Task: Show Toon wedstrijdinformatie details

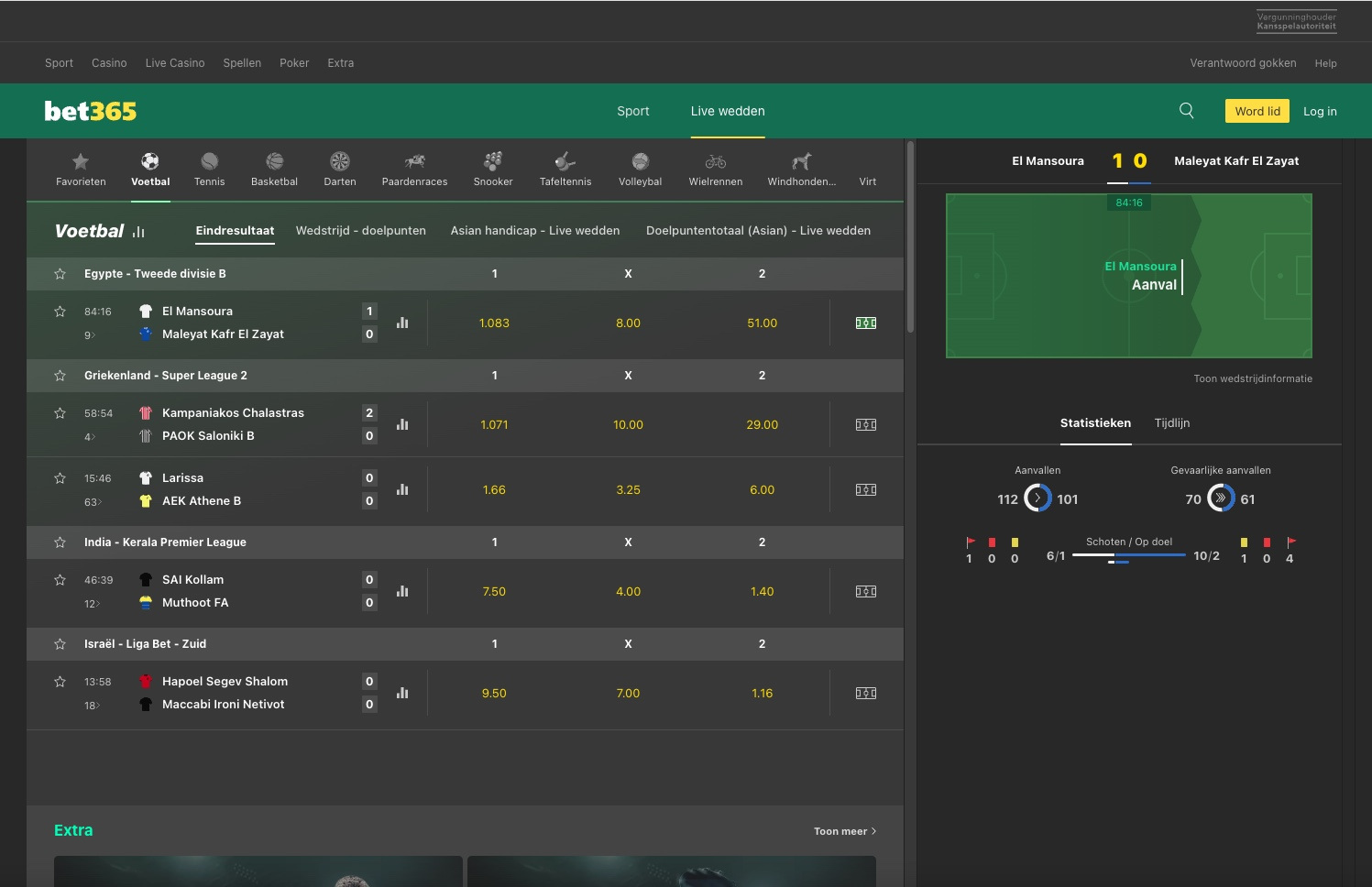Action: pyautogui.click(x=1252, y=378)
